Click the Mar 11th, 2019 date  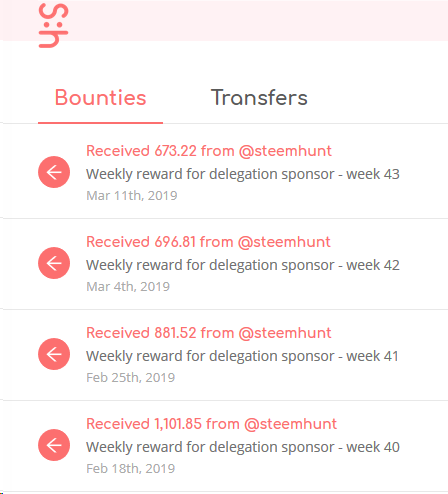(x=132, y=196)
